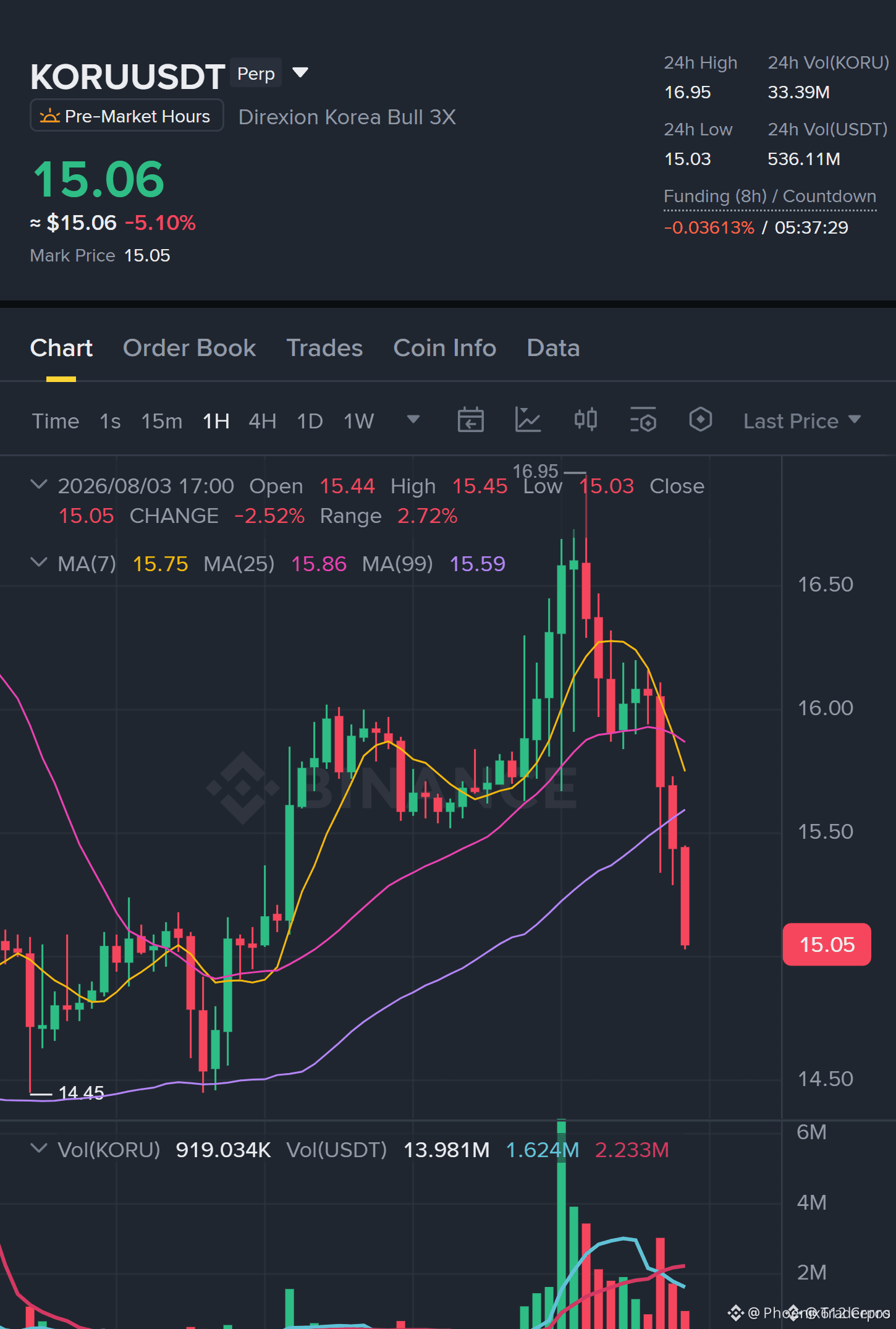The image size is (896, 1329).
Task: Expand the more time intervals dropdown
Action: pyautogui.click(x=413, y=420)
